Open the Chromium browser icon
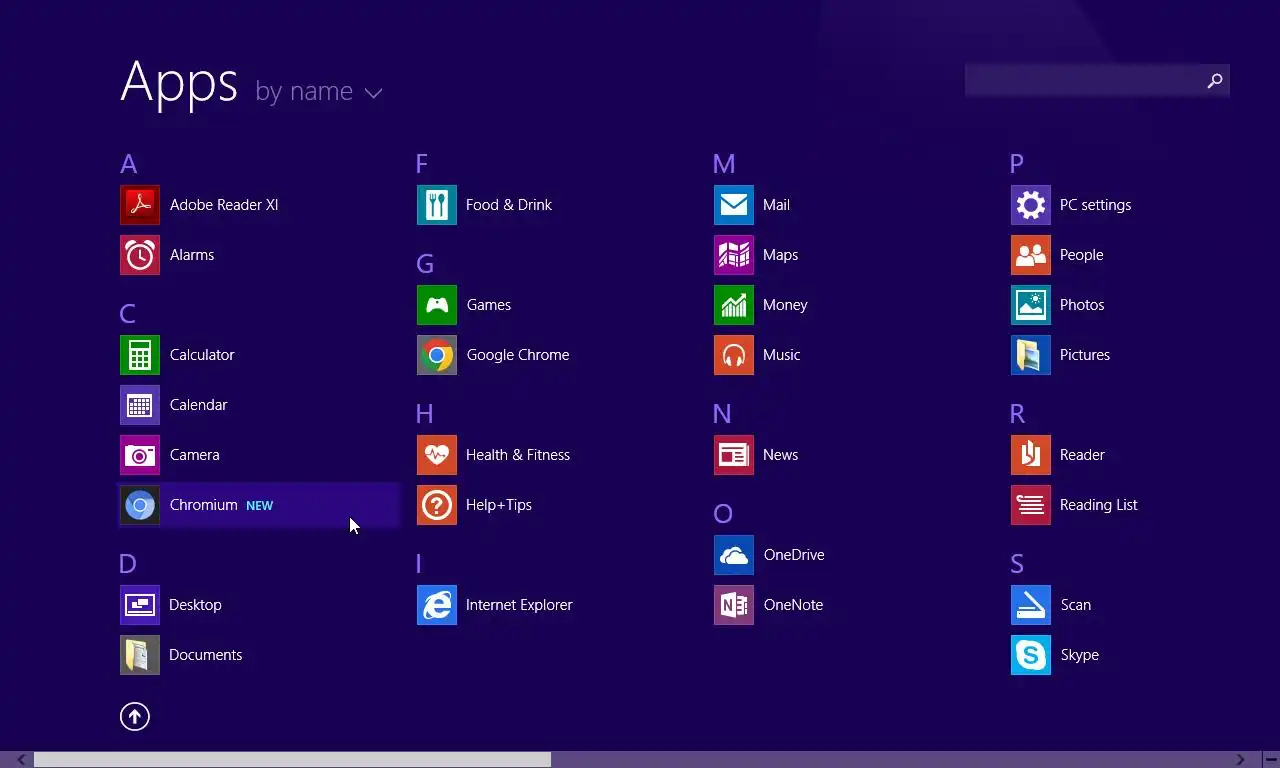 point(140,505)
